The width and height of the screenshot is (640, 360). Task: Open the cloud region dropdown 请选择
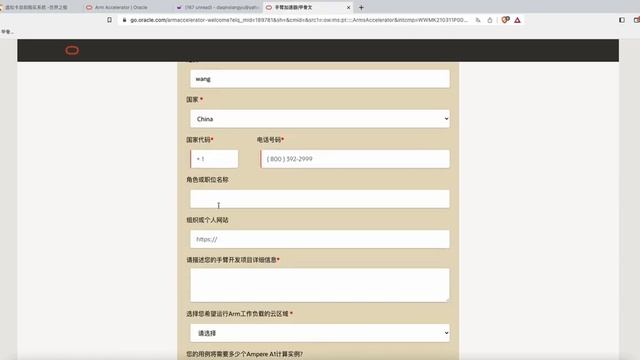320,333
